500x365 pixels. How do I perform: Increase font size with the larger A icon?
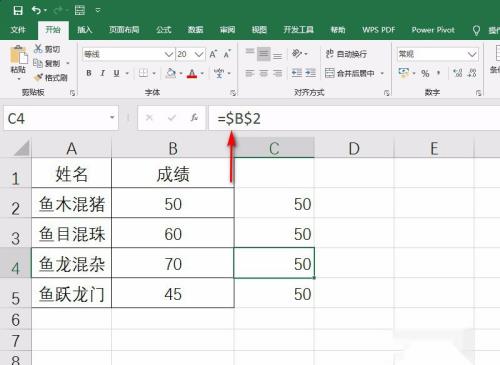[213, 54]
